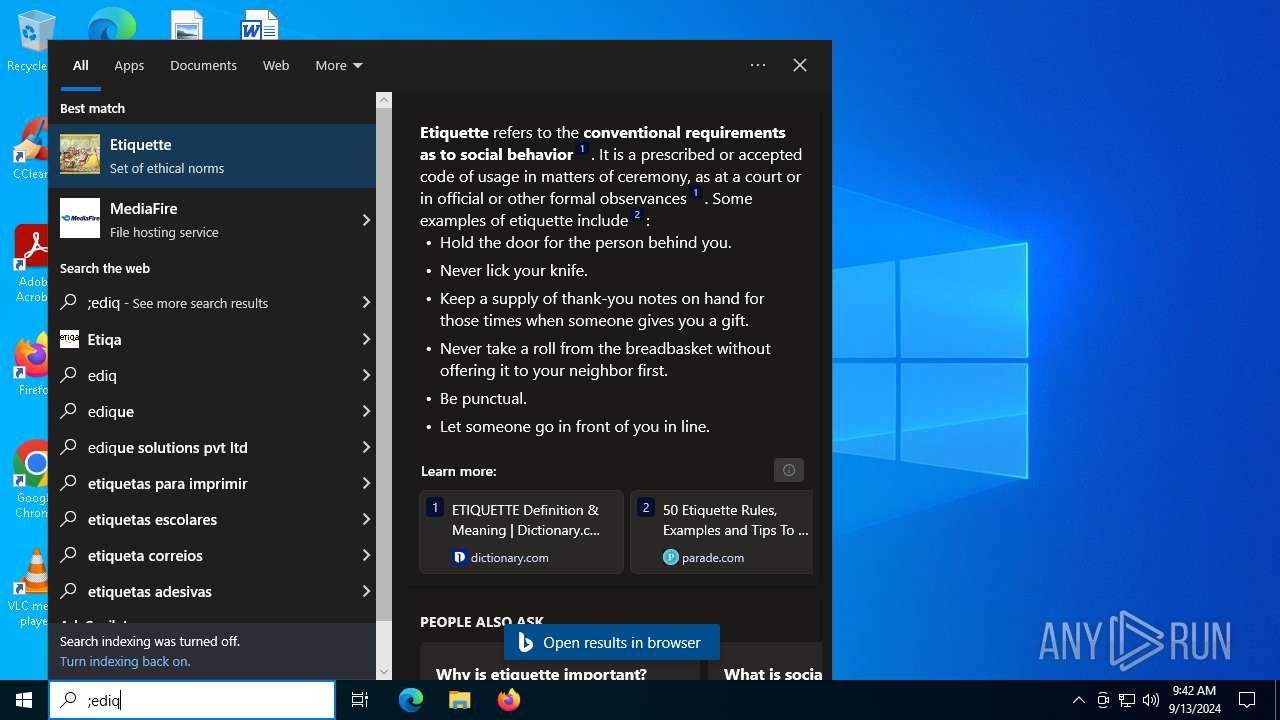1280x720 pixels.
Task: Open the notification center icon
Action: (x=1247, y=700)
